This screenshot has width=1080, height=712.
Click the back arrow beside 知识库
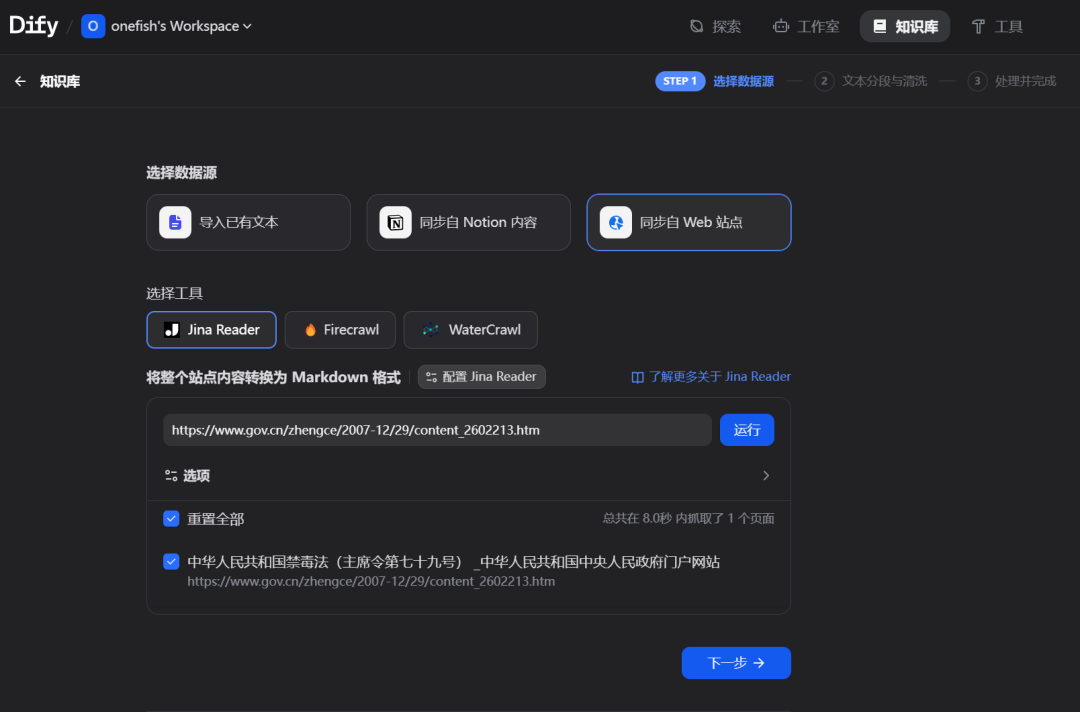20,82
